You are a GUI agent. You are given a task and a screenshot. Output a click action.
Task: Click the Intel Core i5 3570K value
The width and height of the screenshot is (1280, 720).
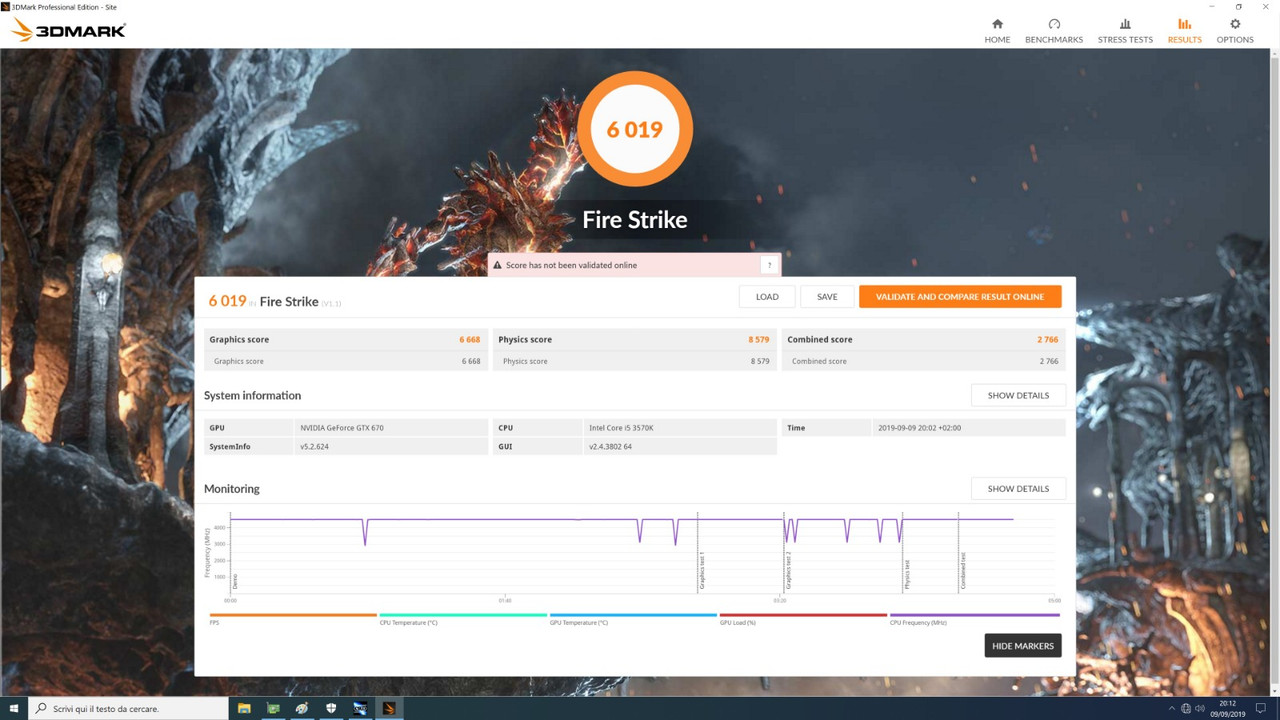[621, 428]
